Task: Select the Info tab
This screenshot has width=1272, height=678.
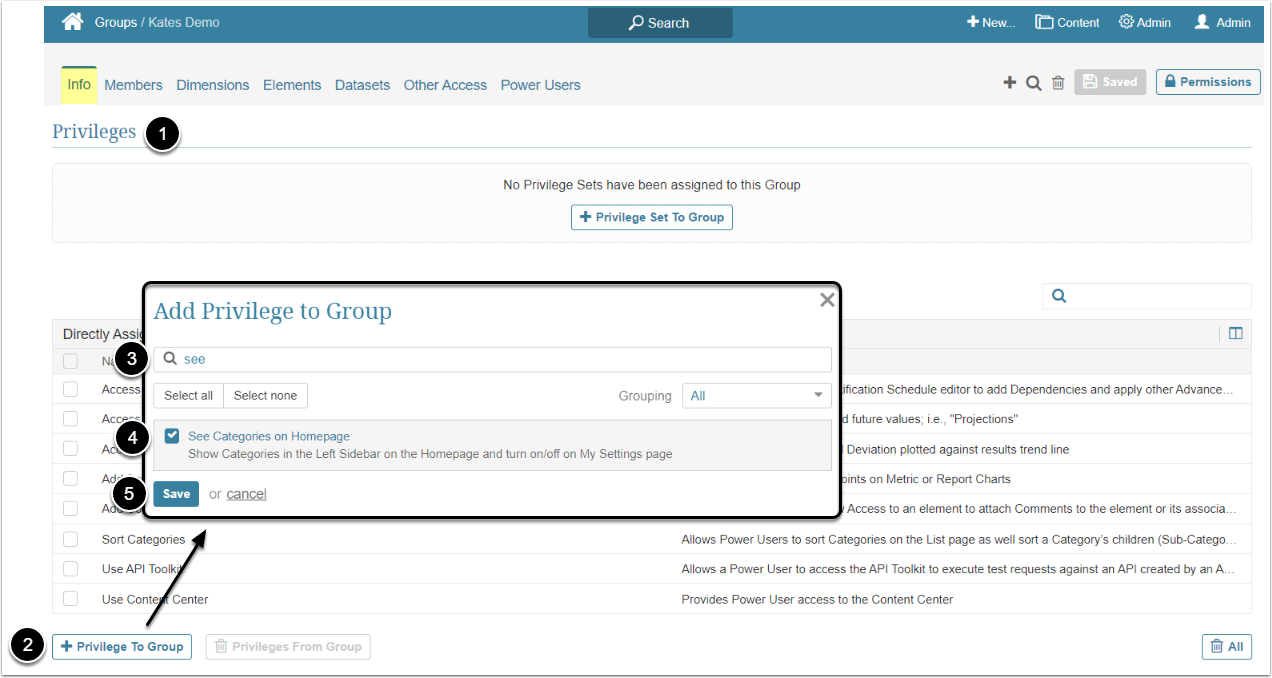Action: [x=79, y=85]
